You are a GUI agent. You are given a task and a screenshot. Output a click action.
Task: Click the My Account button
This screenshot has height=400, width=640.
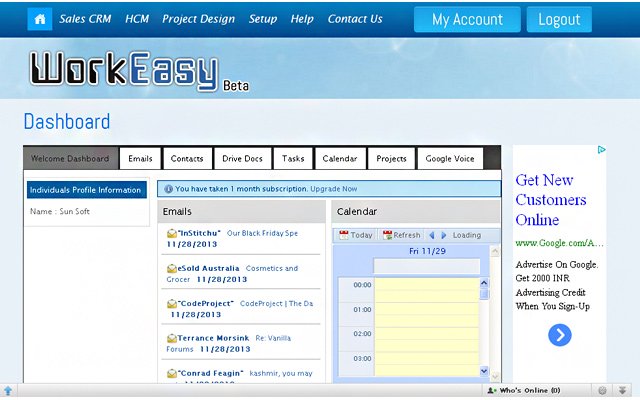(467, 19)
